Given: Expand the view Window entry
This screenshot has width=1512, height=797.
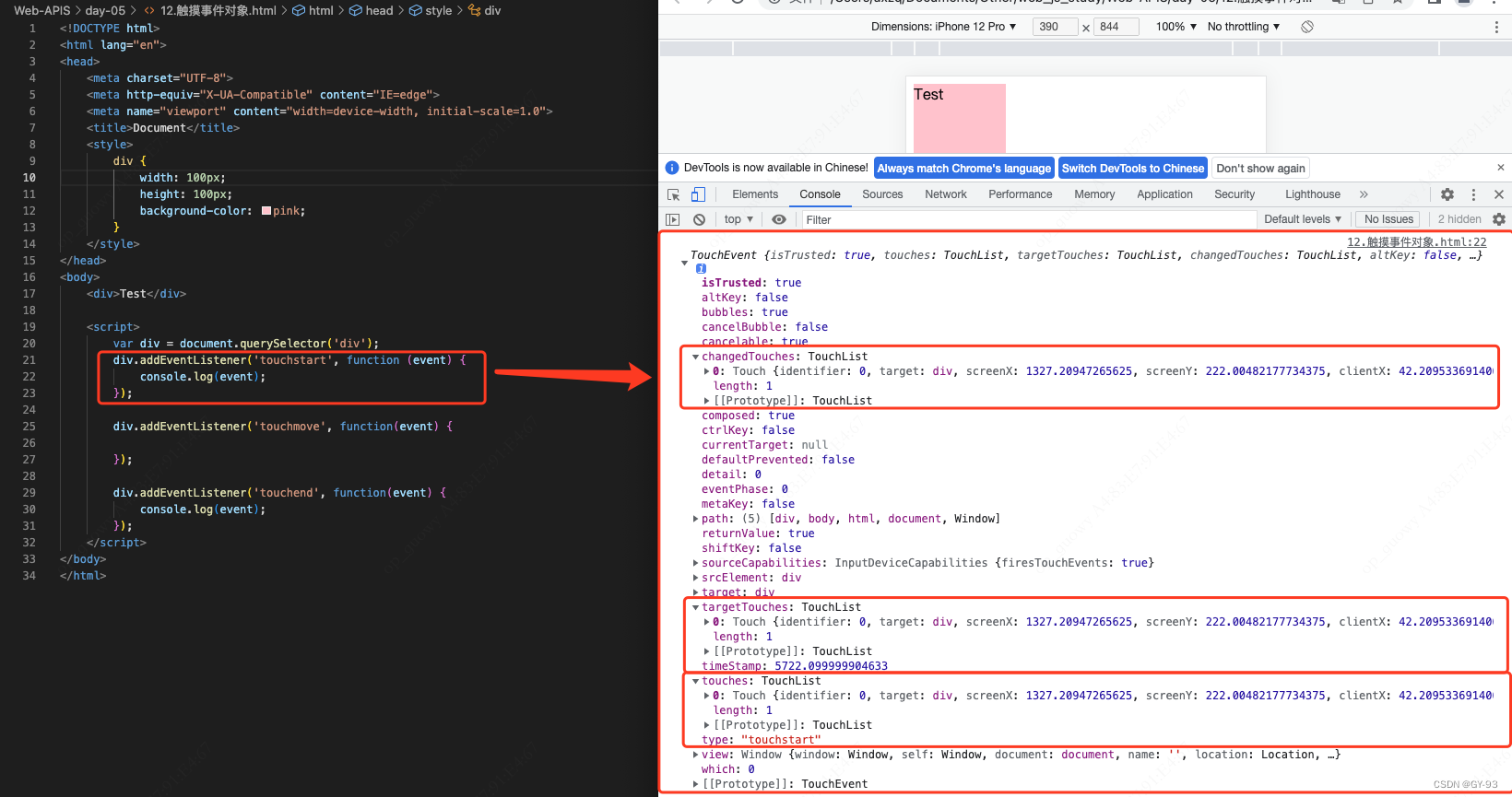Looking at the screenshot, I should (x=695, y=755).
